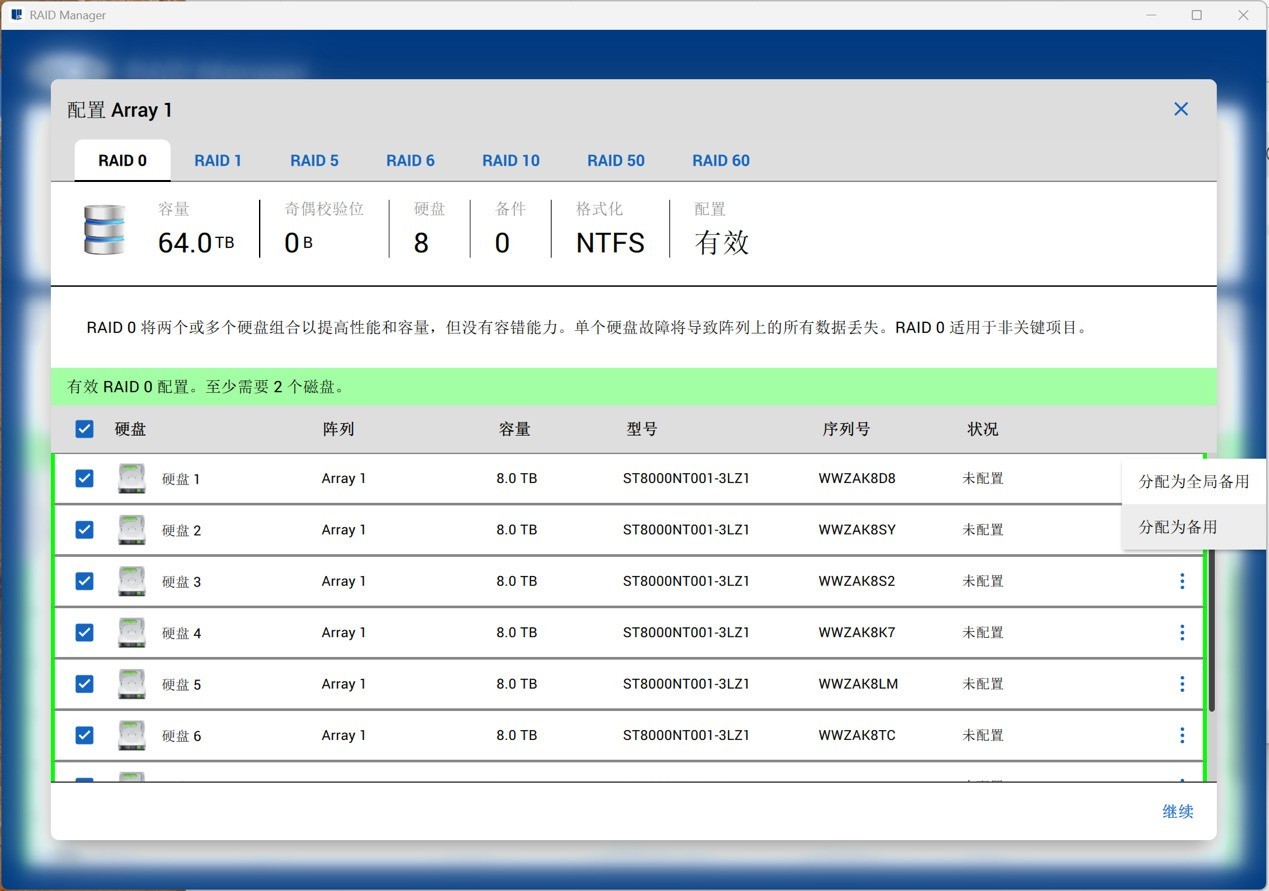Close the 配置 Array 1 dialog
1269x891 pixels.
(1181, 109)
